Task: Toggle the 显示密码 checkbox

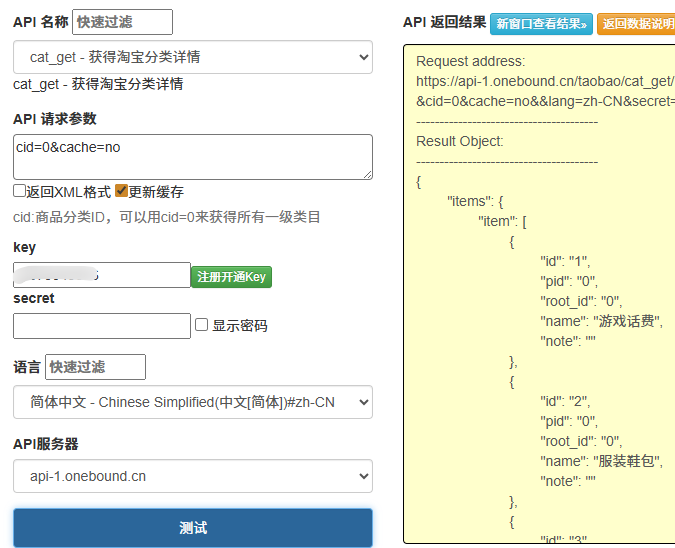Action: [x=201, y=325]
